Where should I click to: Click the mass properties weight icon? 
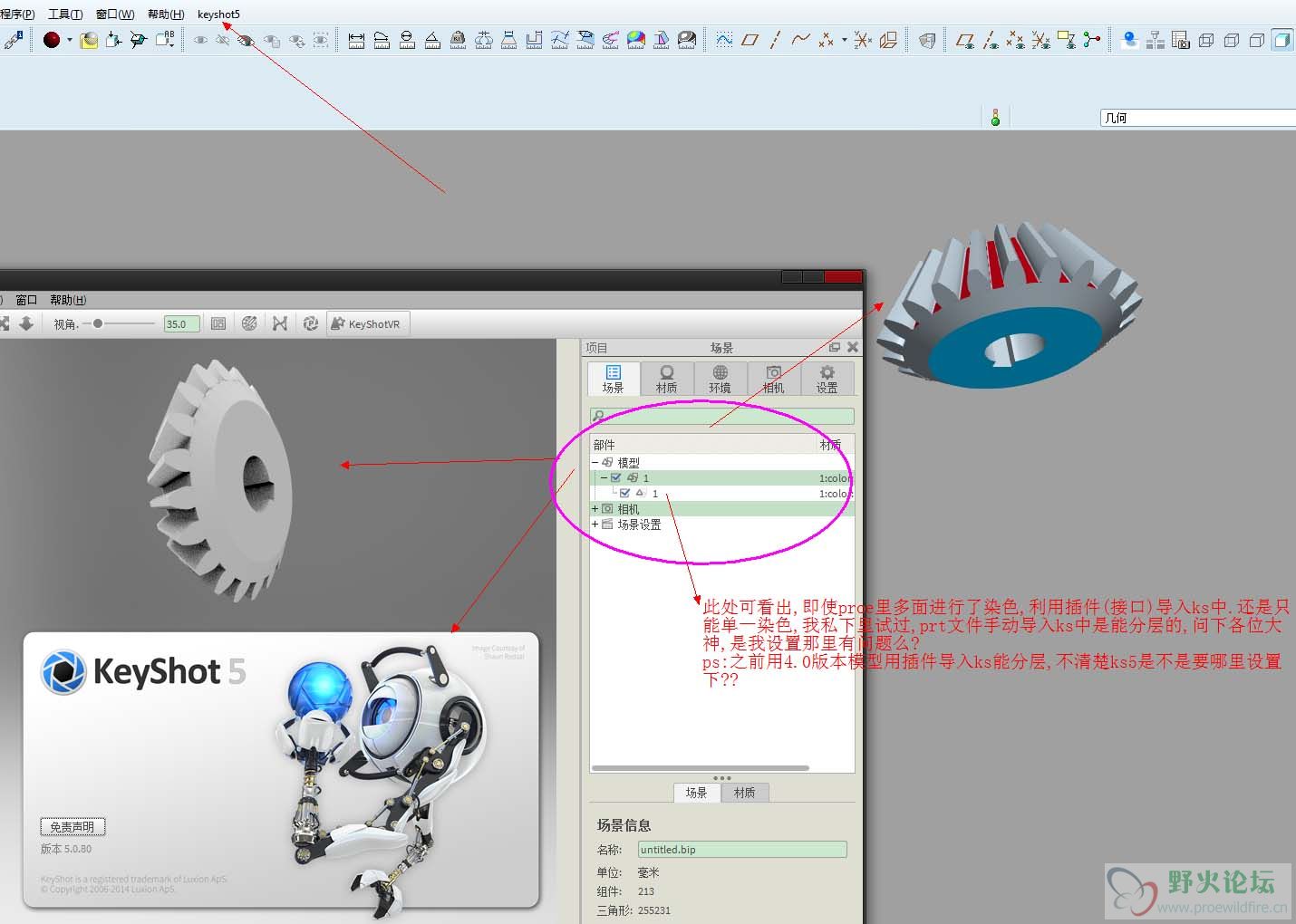(x=458, y=40)
